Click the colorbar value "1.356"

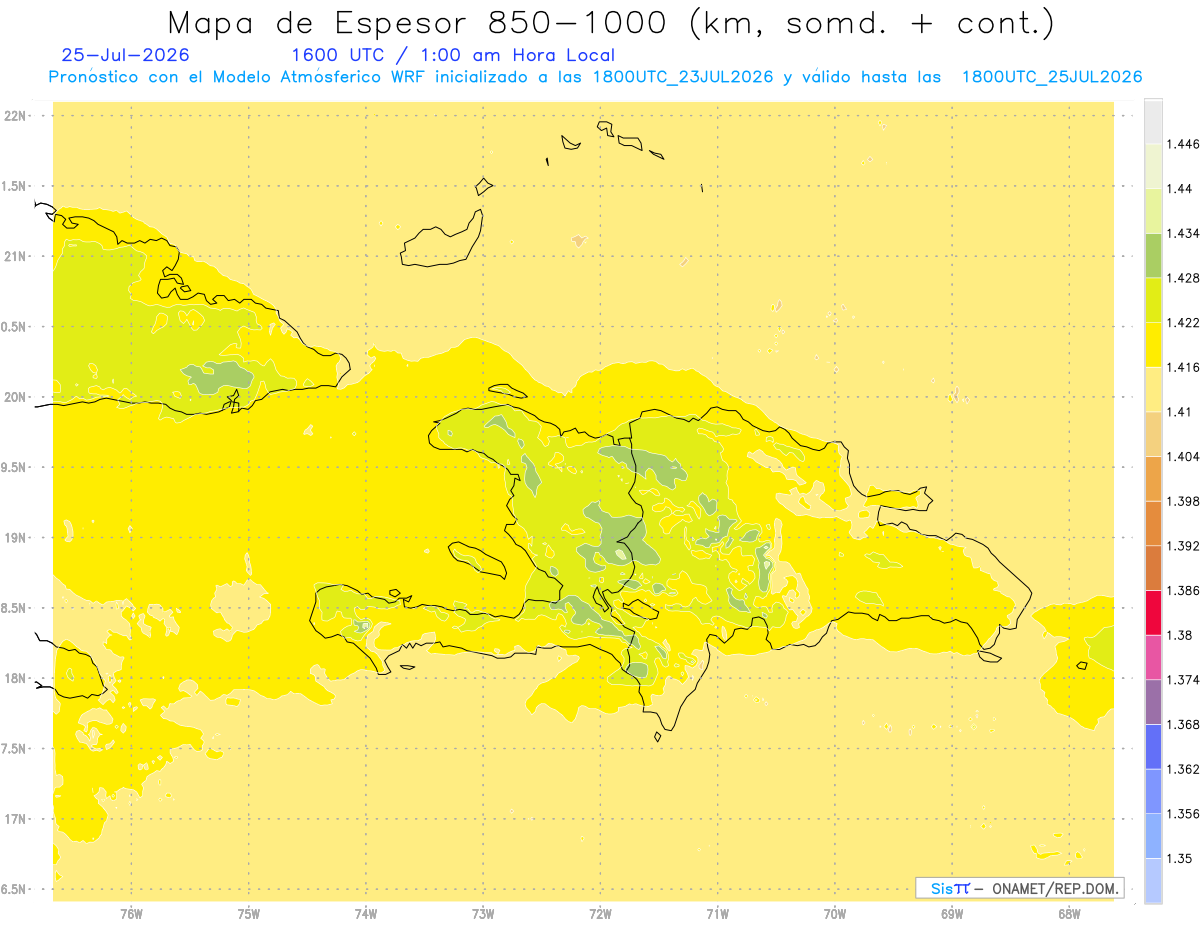click(x=1183, y=814)
